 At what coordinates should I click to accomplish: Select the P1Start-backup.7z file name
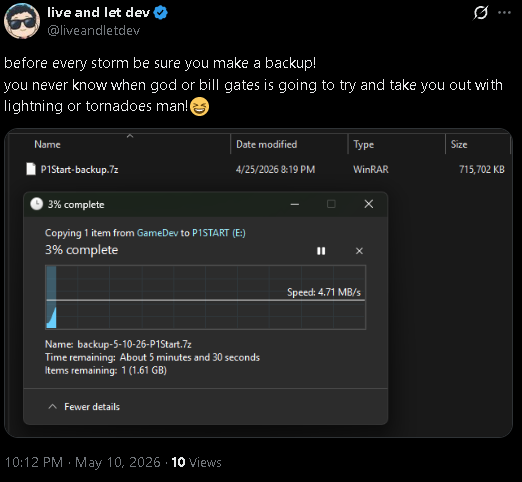click(x=79, y=170)
